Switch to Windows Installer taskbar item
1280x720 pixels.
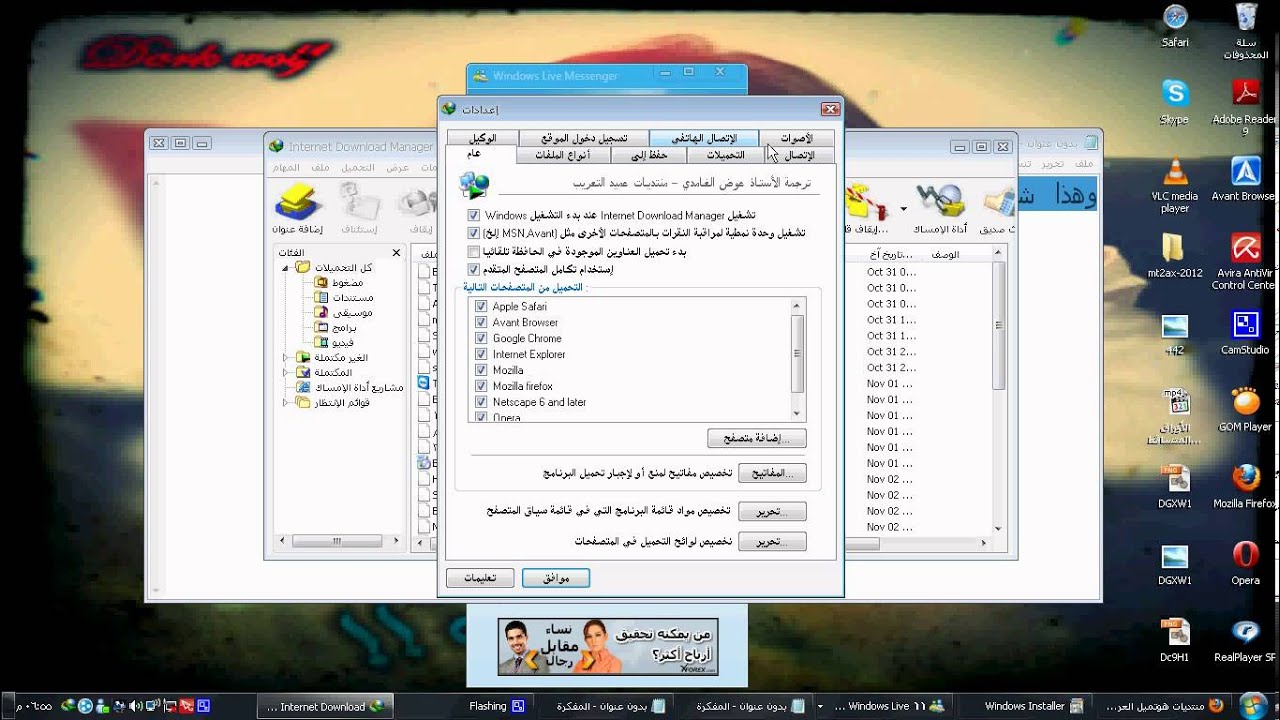(x=1026, y=706)
